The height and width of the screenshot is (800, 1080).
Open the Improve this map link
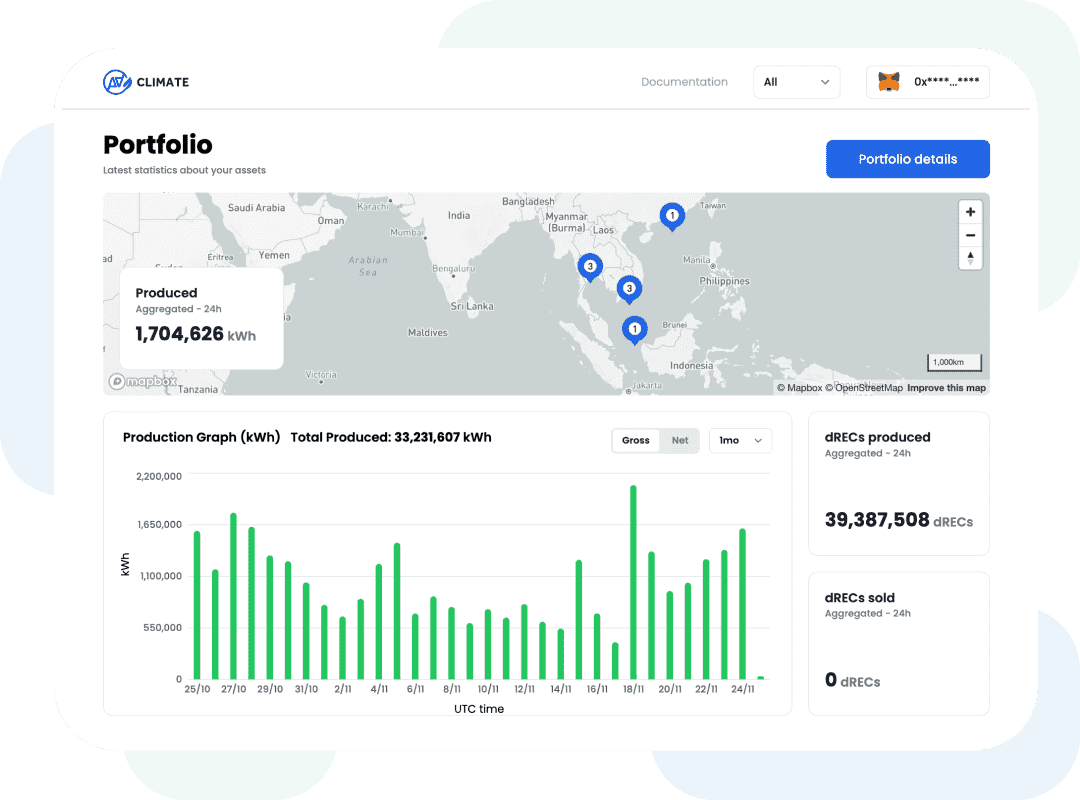[x=945, y=387]
